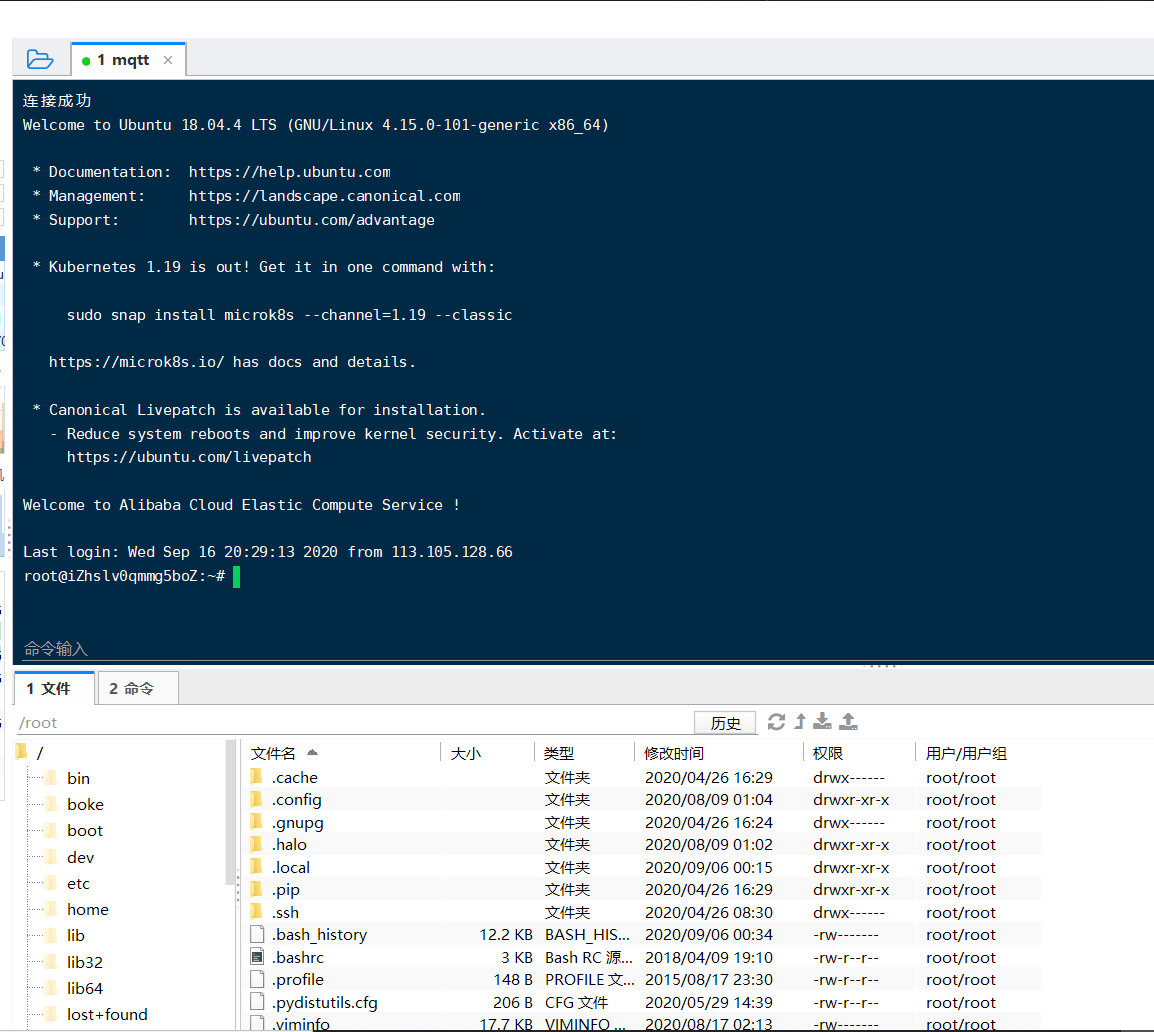Select the .profile file
The width and height of the screenshot is (1154, 1032).
coord(643,979)
